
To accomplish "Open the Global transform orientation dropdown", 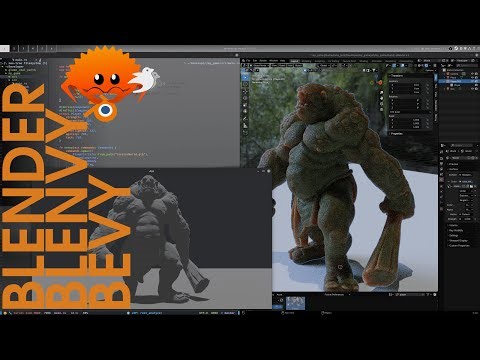I will click(x=324, y=66).
